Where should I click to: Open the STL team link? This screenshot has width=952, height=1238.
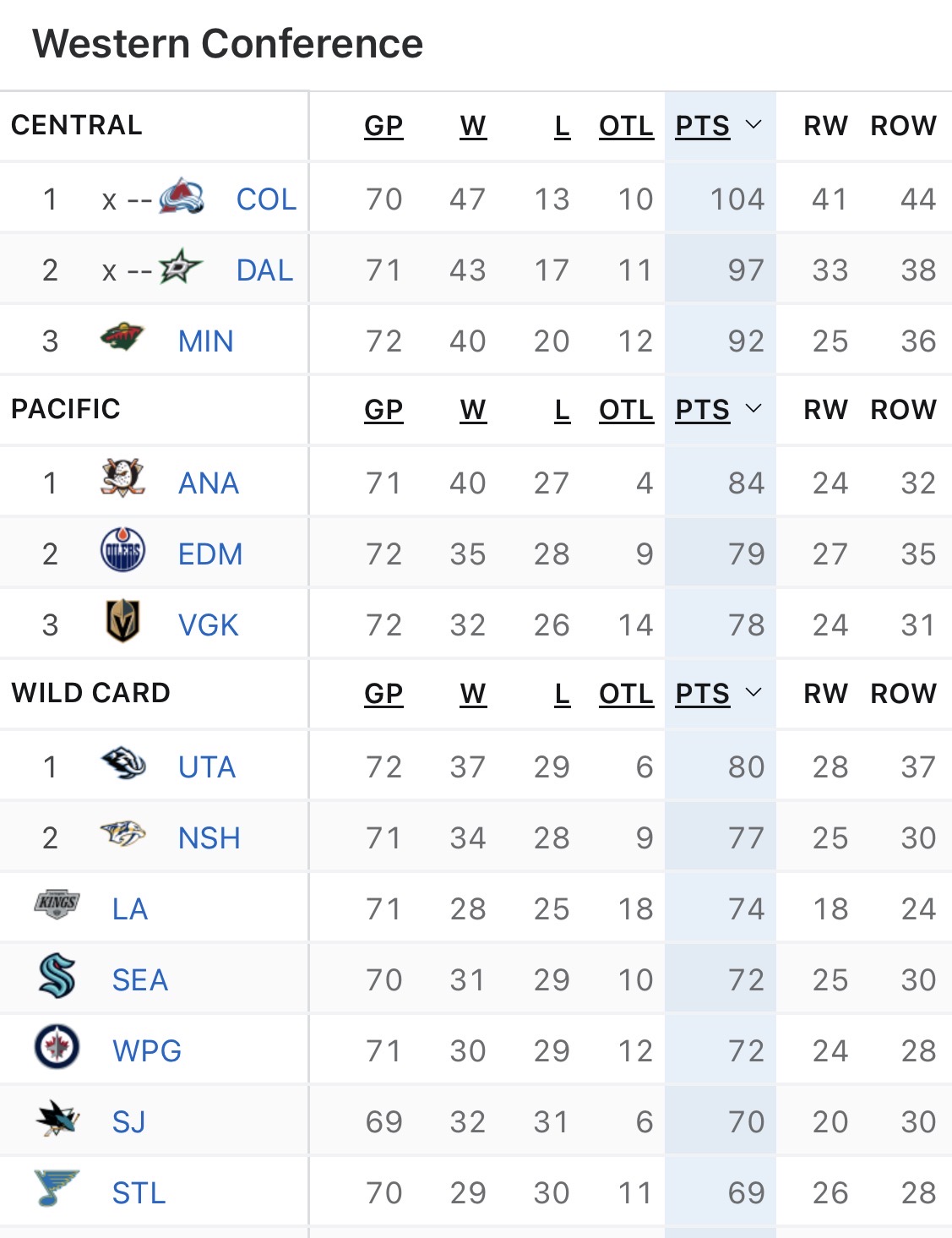139,1193
